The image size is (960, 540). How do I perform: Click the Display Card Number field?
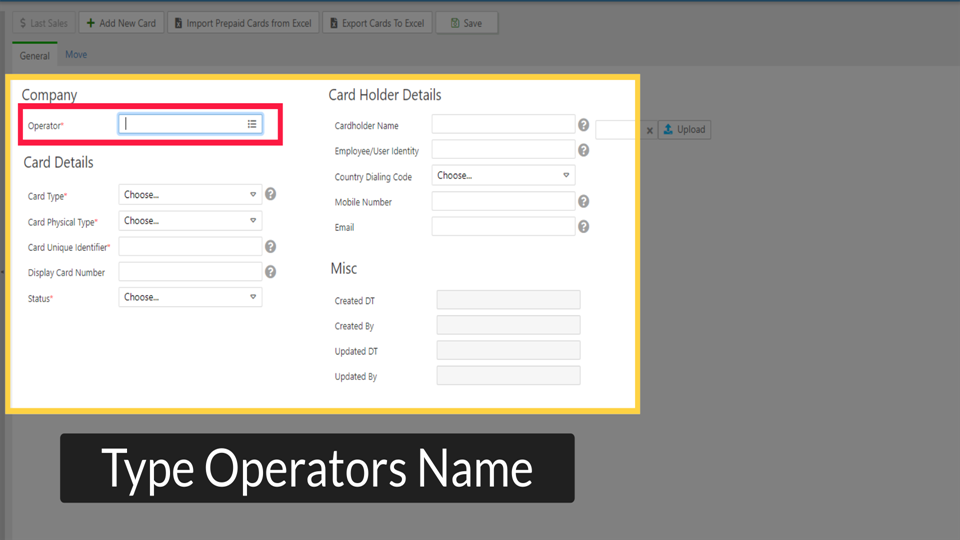pyautogui.click(x=190, y=272)
